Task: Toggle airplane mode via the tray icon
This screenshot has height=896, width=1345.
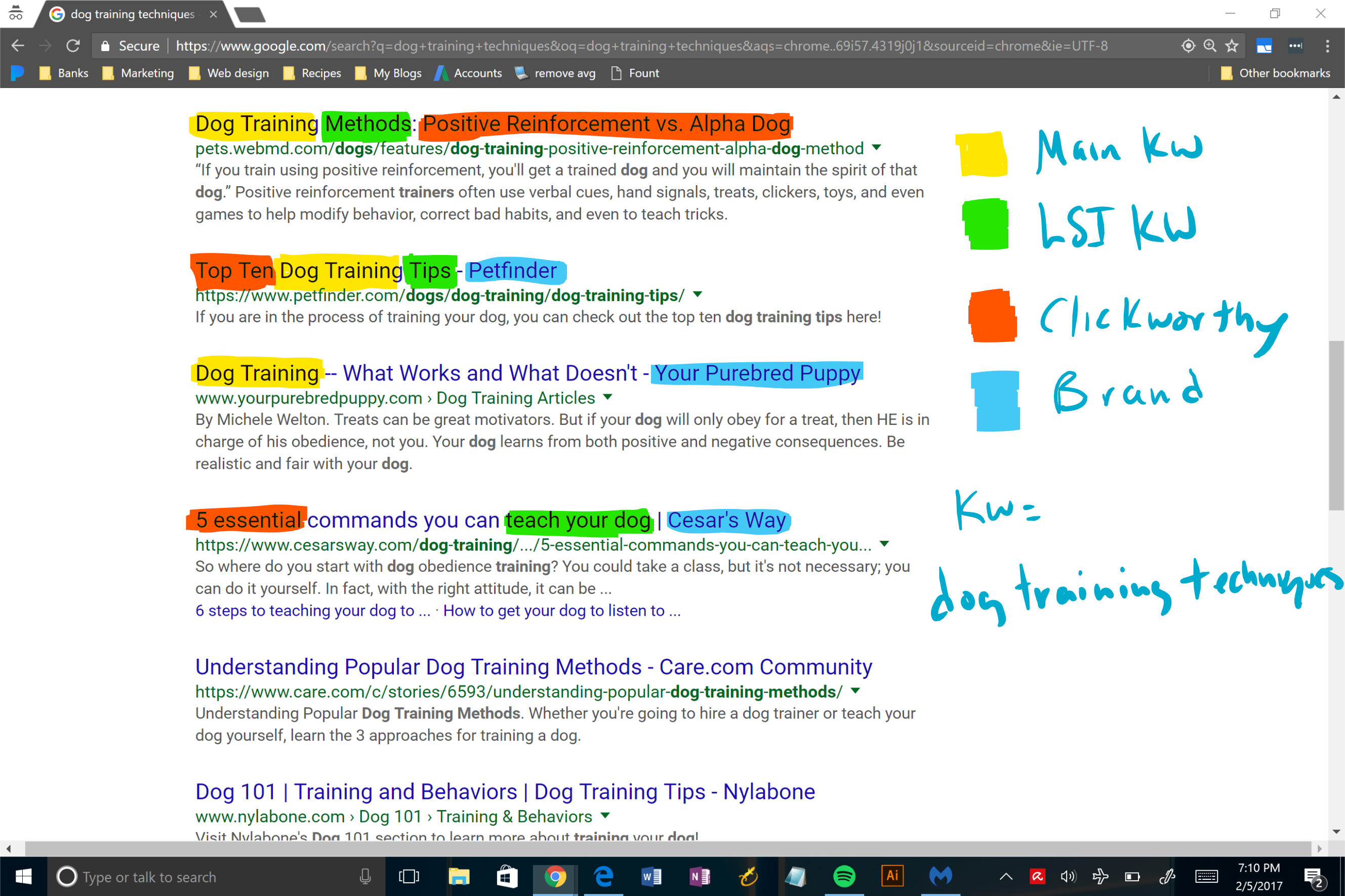Action: click(1101, 877)
